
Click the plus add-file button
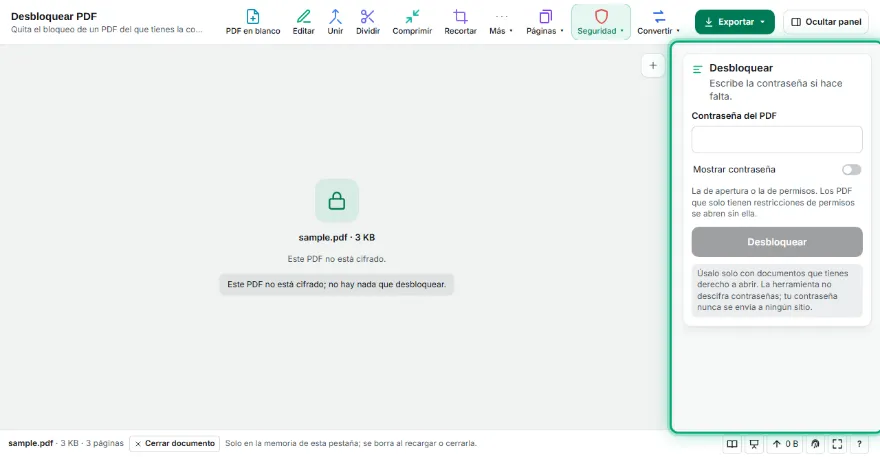[653, 66]
